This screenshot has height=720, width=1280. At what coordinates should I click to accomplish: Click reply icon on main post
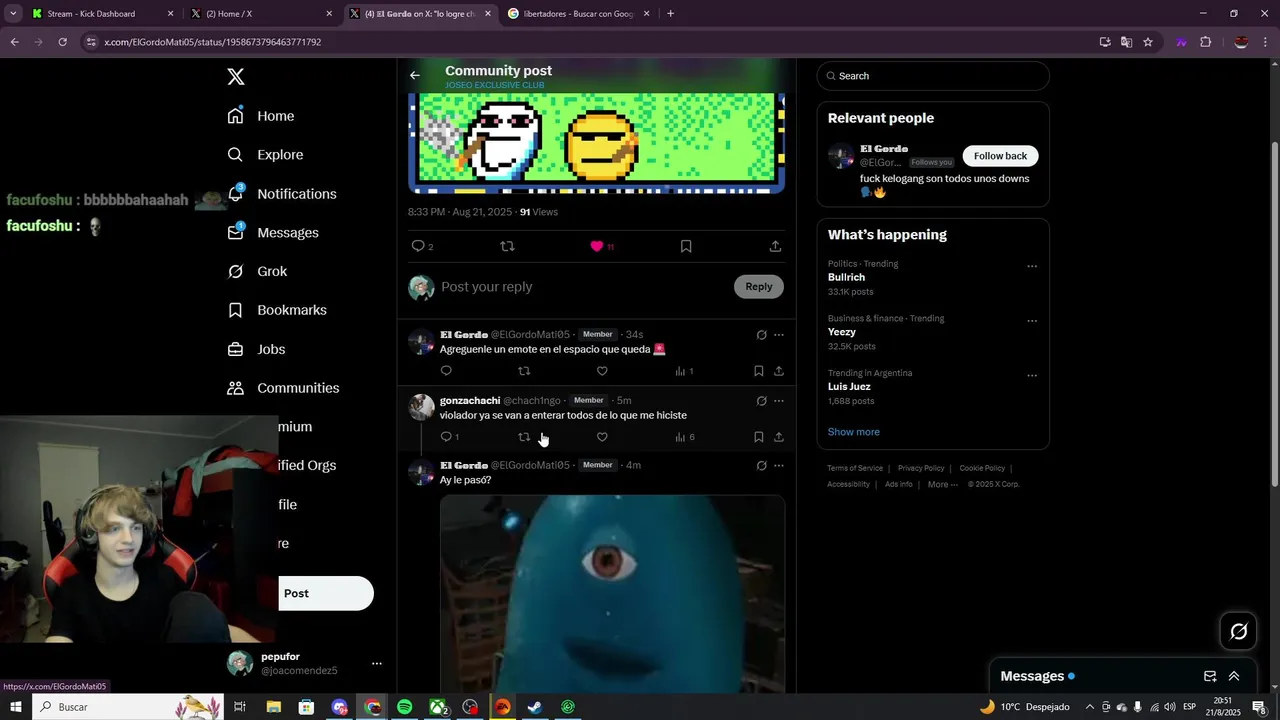click(418, 246)
